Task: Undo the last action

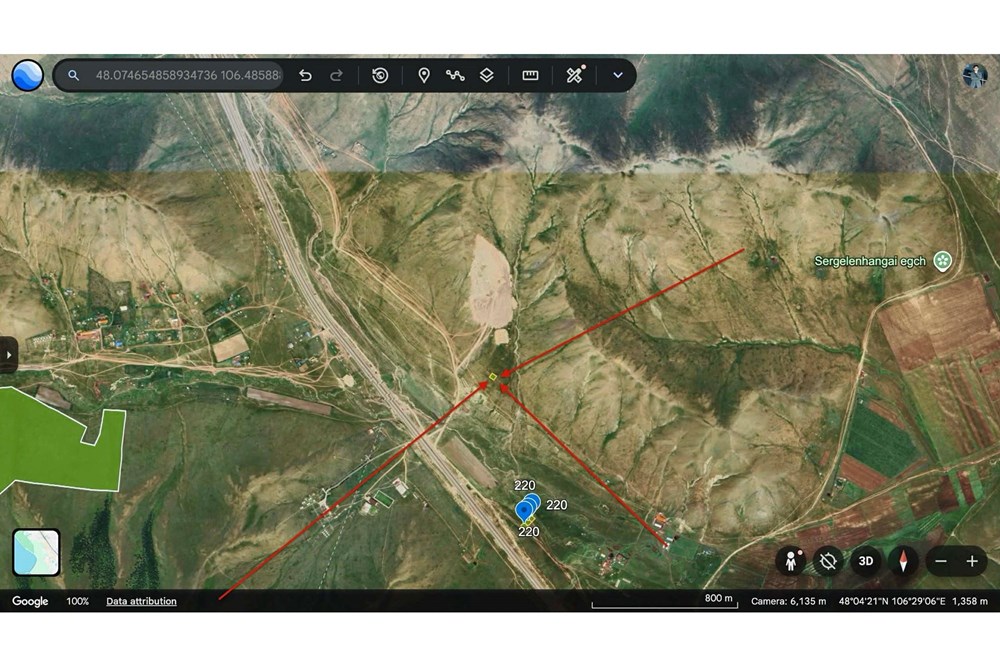Action: pos(305,75)
